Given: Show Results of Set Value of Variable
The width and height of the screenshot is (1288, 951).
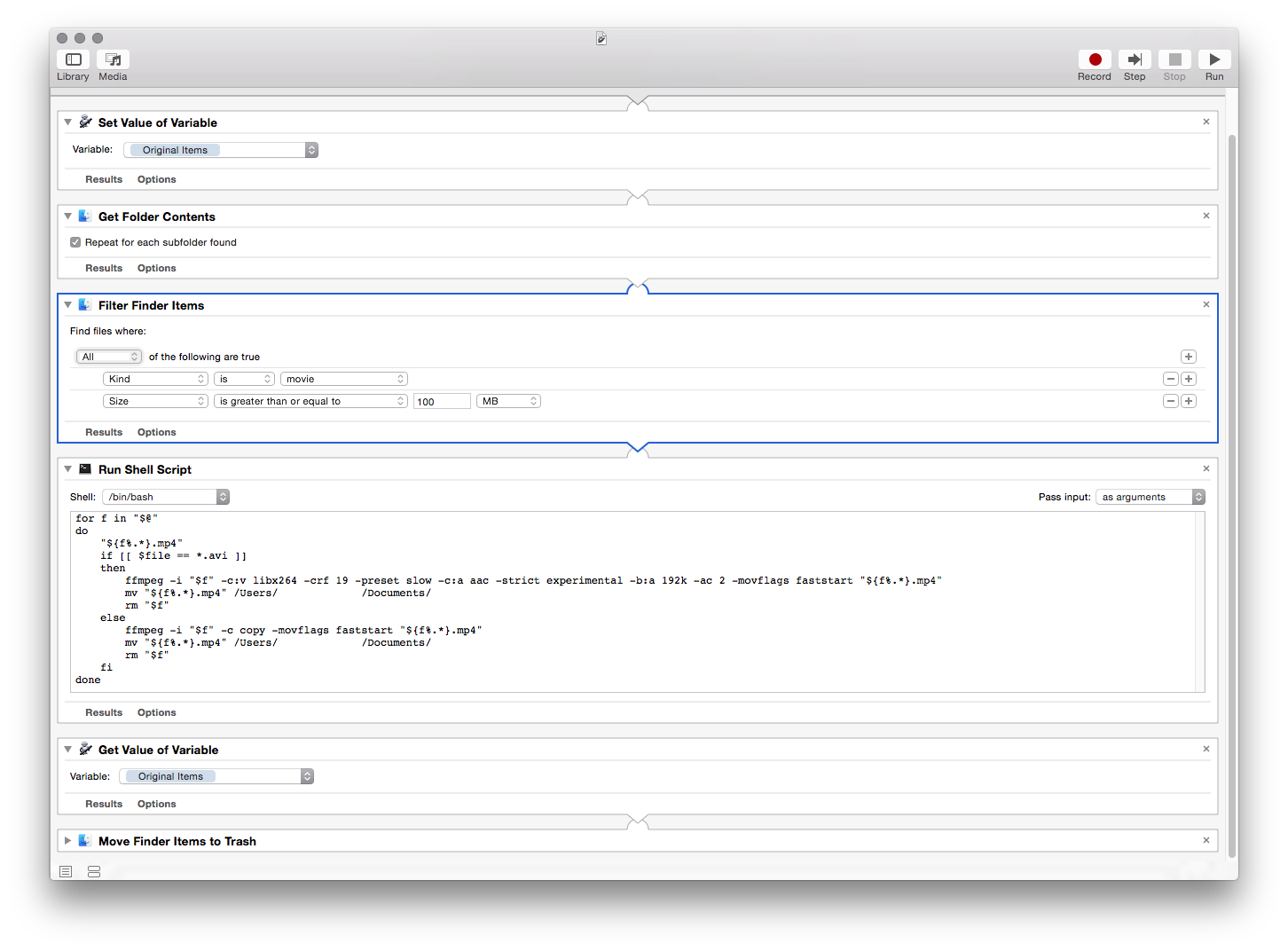Looking at the screenshot, I should point(104,179).
